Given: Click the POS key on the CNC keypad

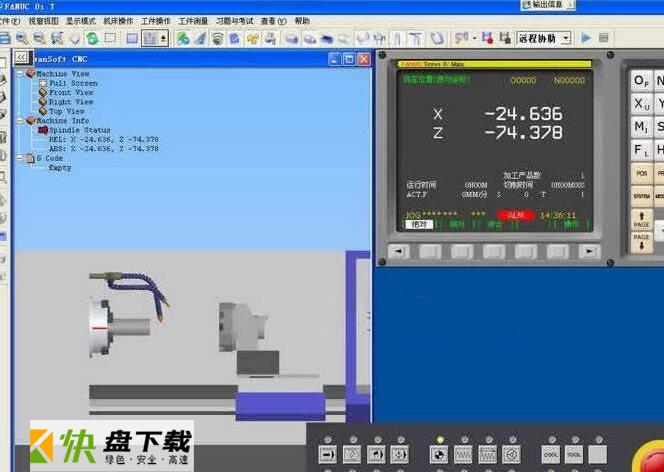Looking at the screenshot, I should click(x=642, y=174).
